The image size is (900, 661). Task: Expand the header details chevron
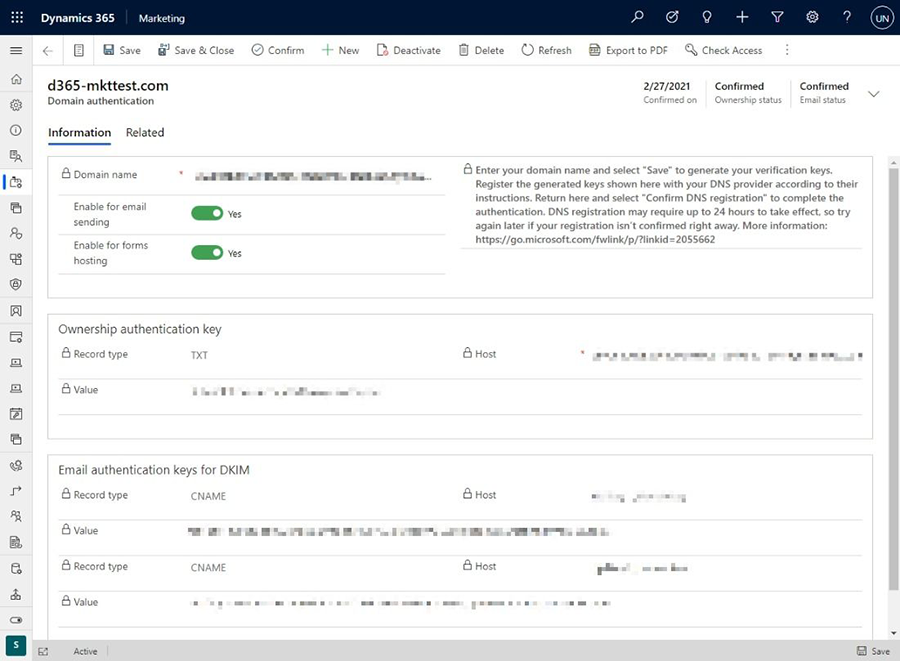click(873, 93)
